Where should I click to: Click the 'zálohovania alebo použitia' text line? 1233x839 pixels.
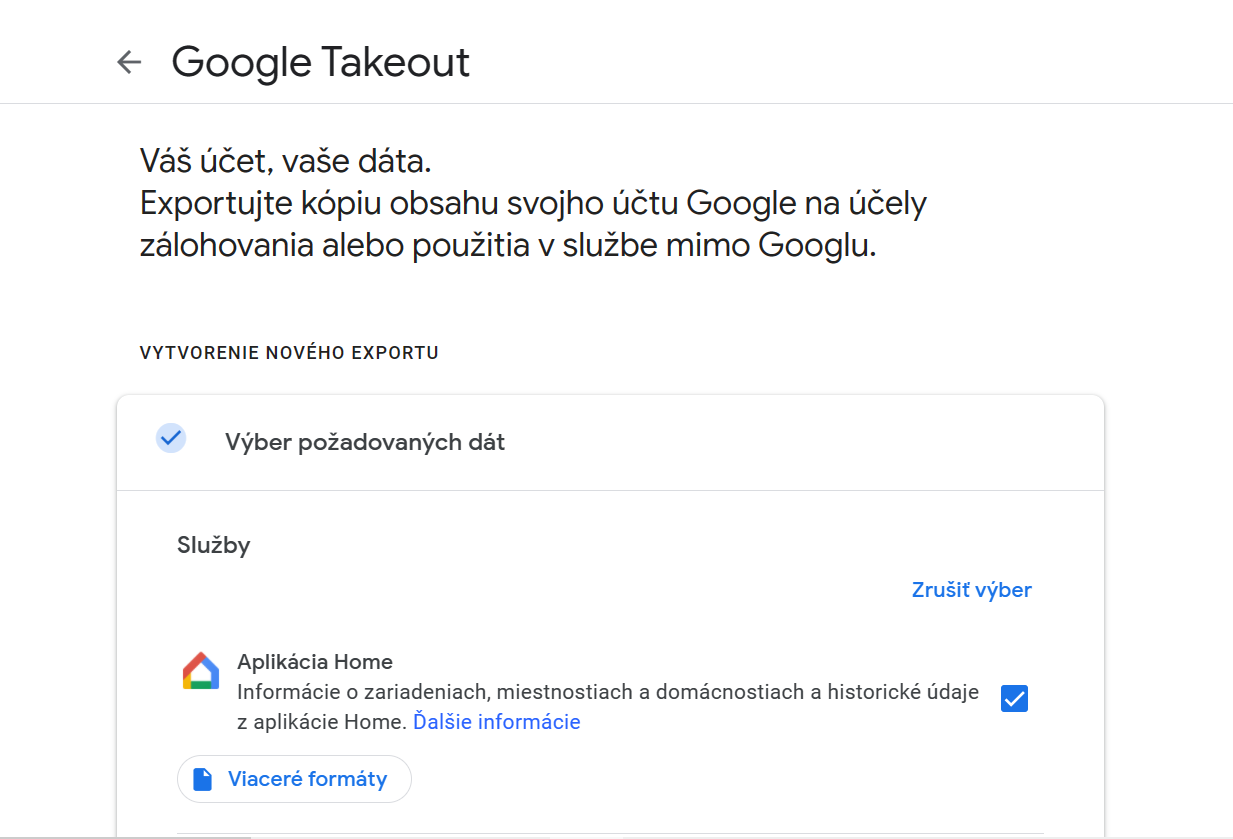[x=508, y=246]
